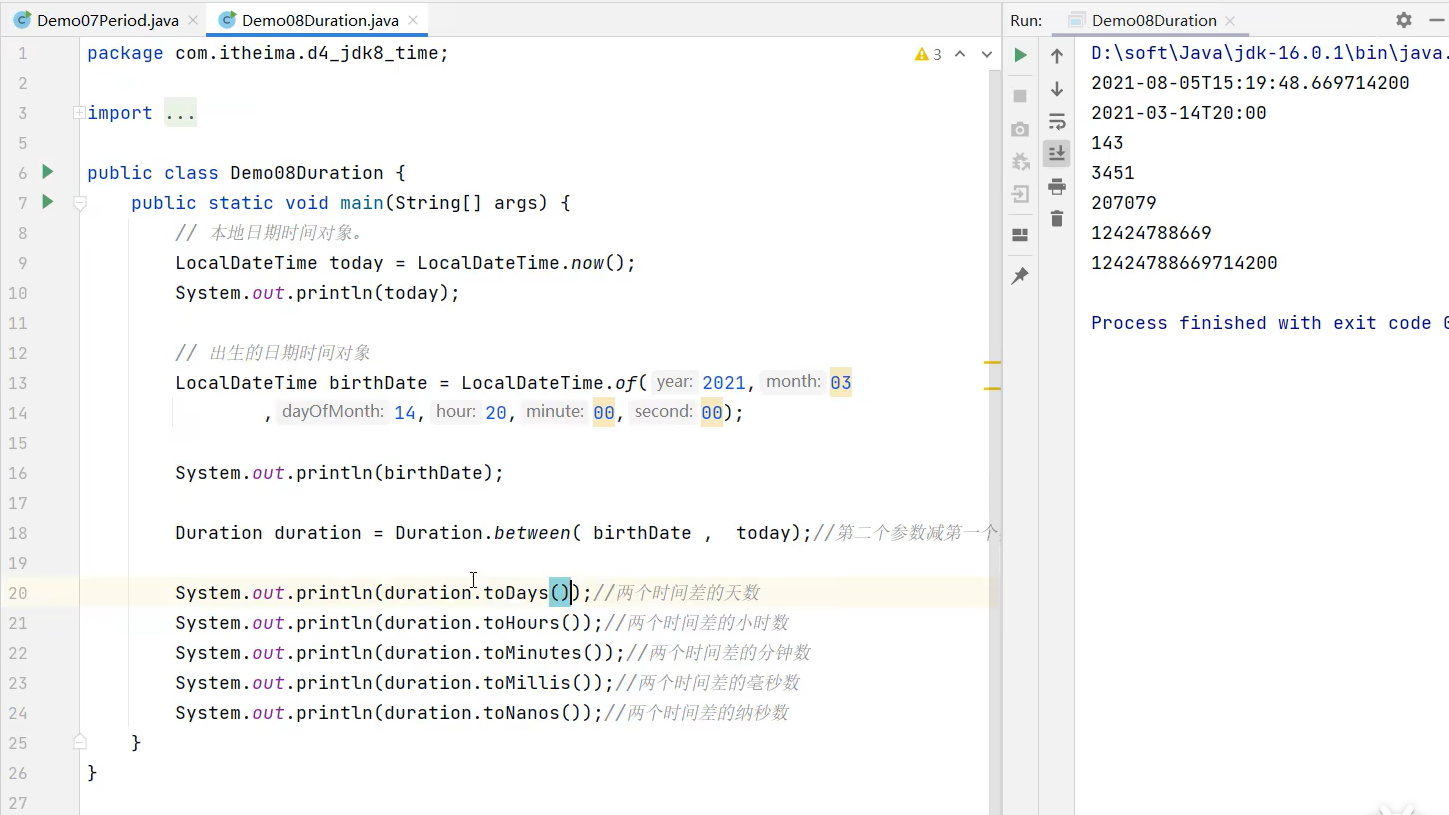
Task: Expand the collapsed import statements
Action: pyautogui.click(x=79, y=112)
